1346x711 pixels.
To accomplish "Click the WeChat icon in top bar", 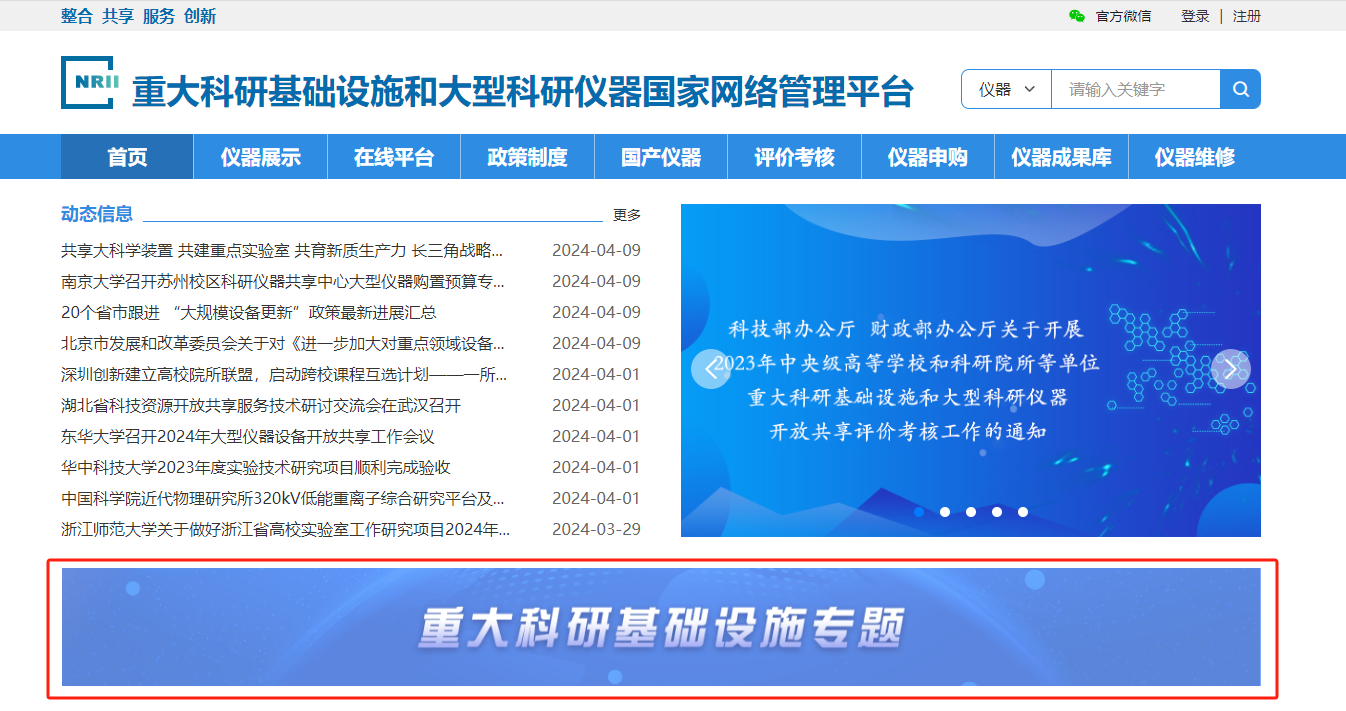I will pyautogui.click(x=1076, y=16).
